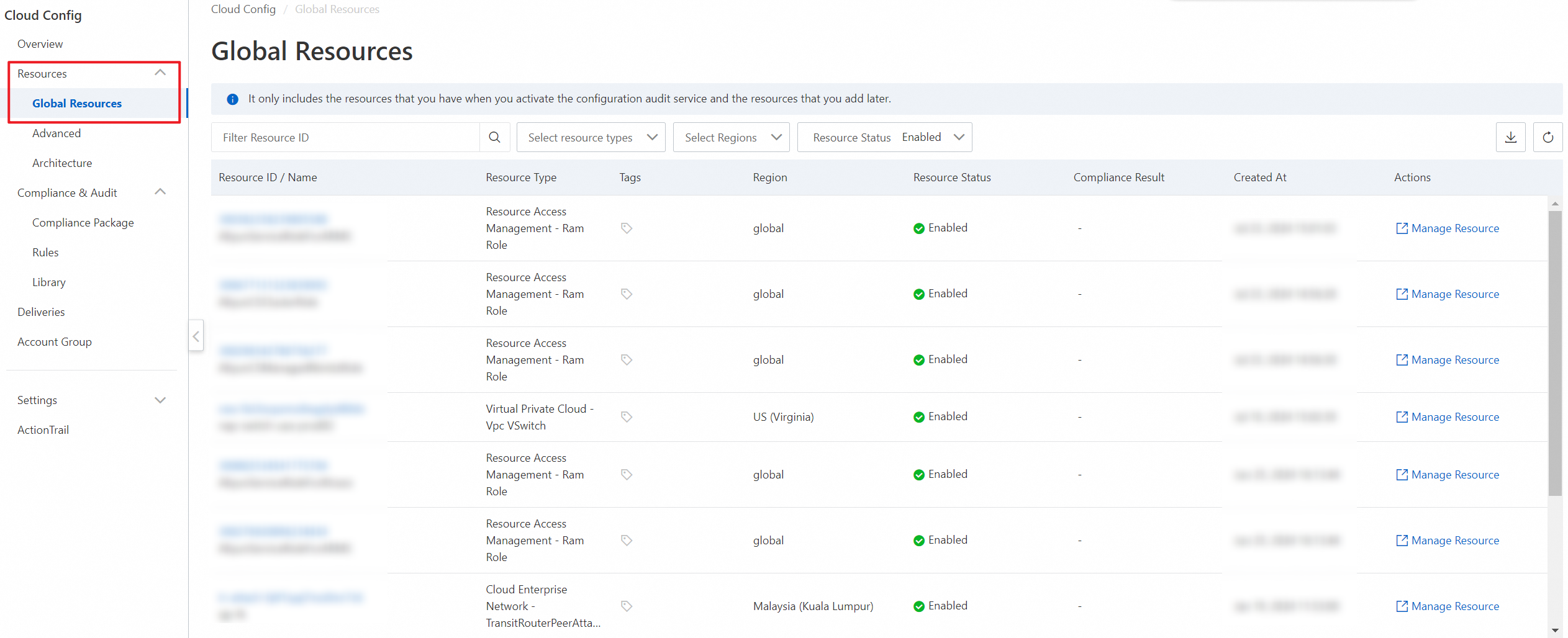This screenshot has height=638, width=1568.
Task: Click Malaysia (Kuala Lumpur) region cell
Action: coord(813,606)
